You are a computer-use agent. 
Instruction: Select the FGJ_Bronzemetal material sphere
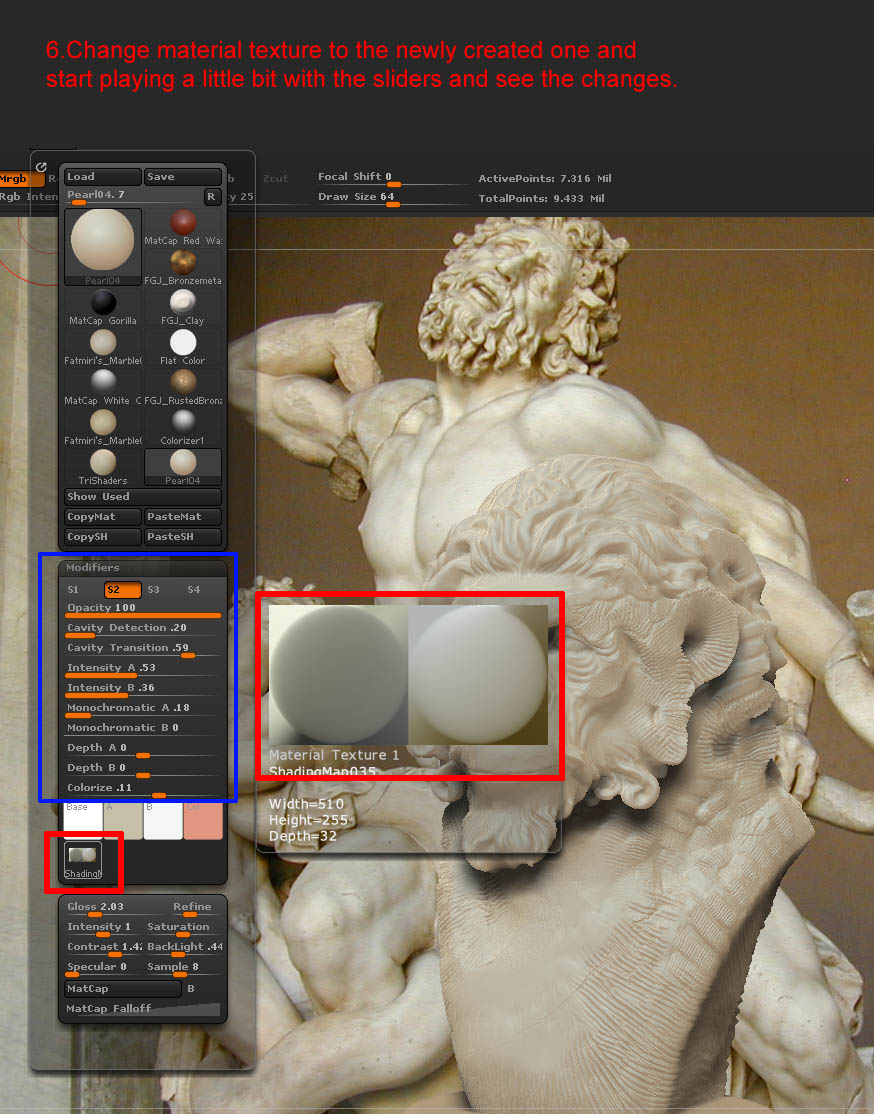[x=183, y=268]
